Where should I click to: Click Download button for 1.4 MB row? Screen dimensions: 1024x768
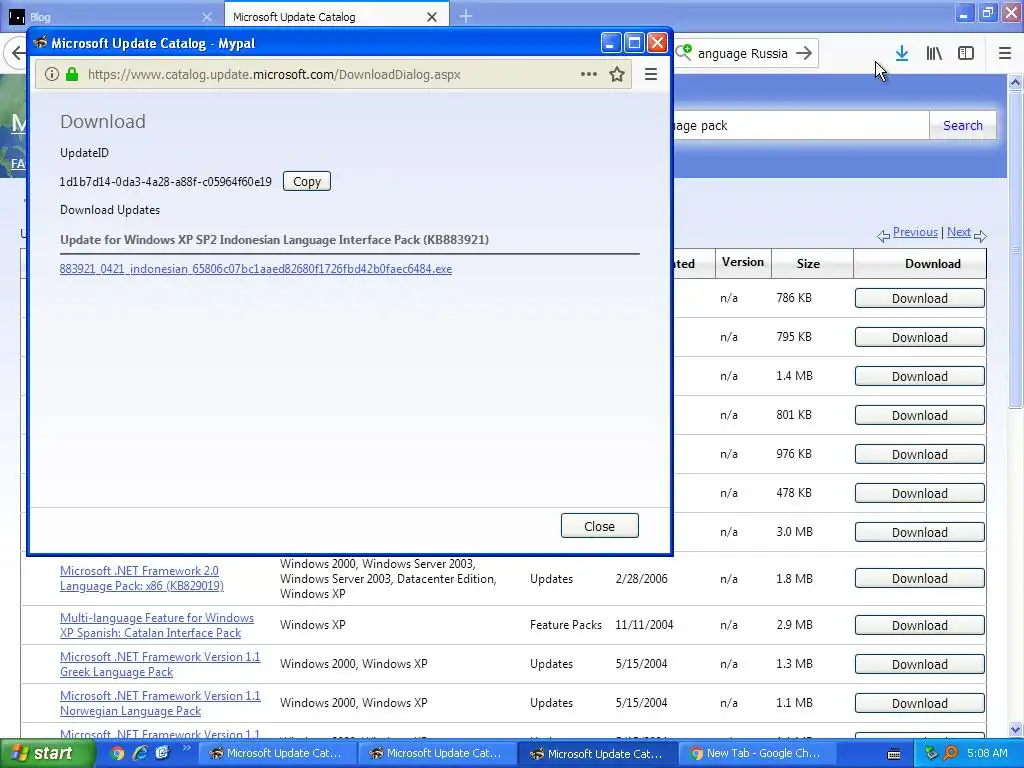click(920, 377)
